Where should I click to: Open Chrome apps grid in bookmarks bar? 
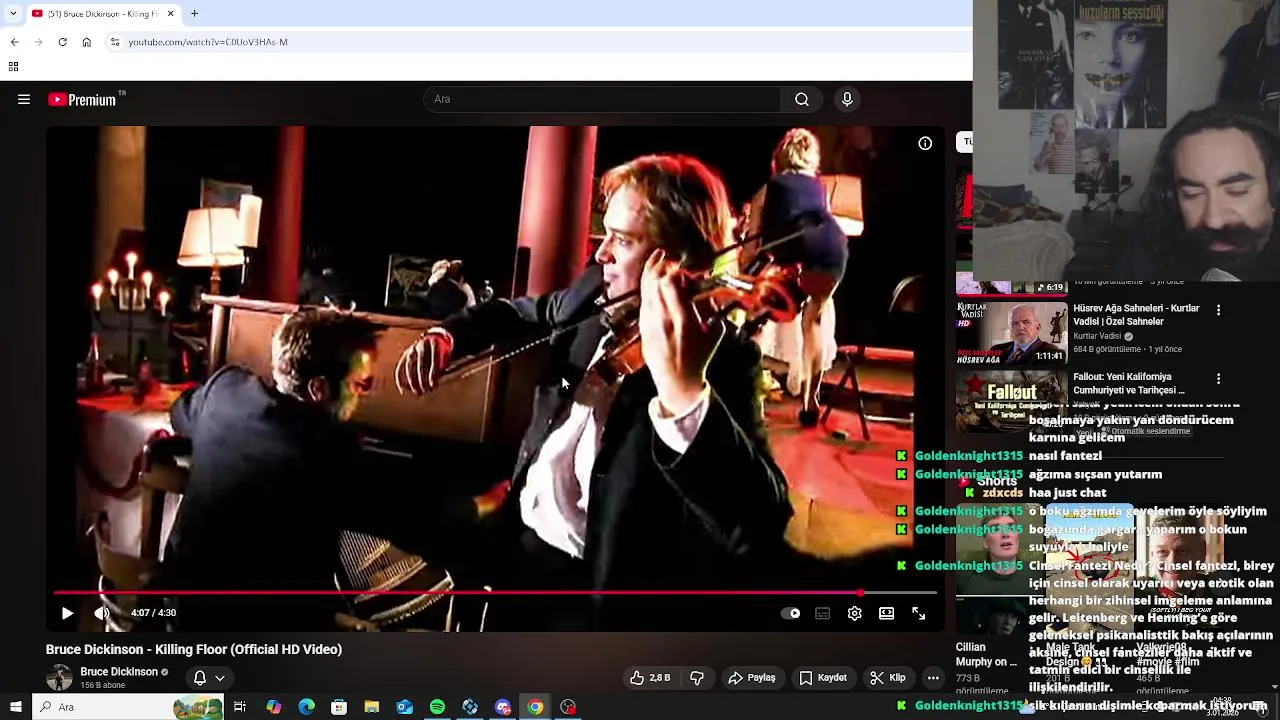click(x=13, y=67)
